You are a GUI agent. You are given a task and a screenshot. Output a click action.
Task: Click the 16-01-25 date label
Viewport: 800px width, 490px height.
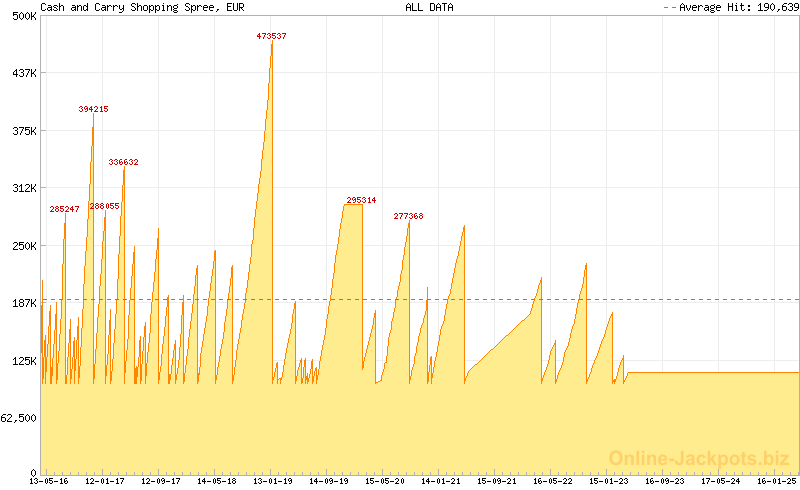(777, 481)
